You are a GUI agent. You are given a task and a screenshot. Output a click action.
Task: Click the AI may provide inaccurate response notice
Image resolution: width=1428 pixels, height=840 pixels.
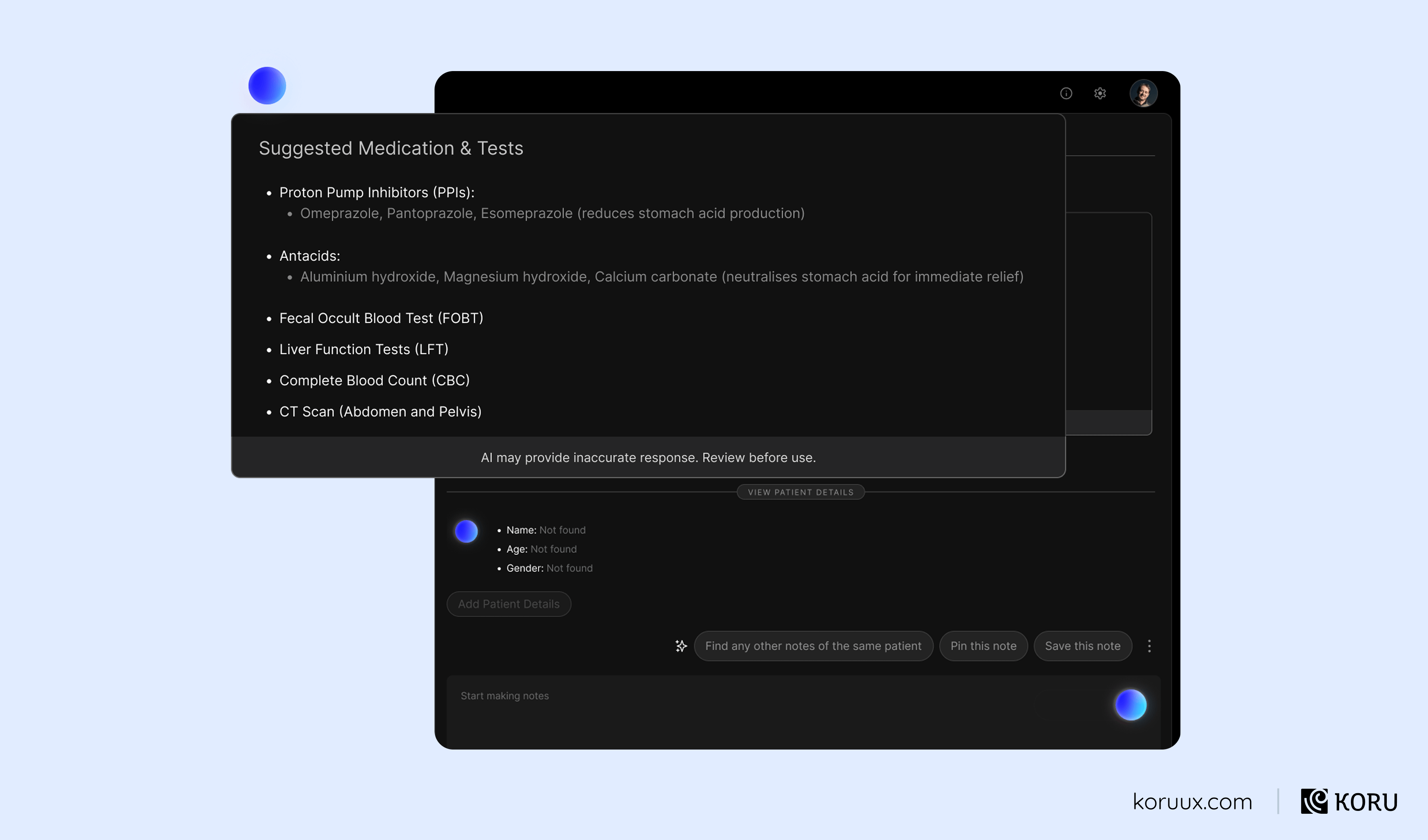(648, 458)
